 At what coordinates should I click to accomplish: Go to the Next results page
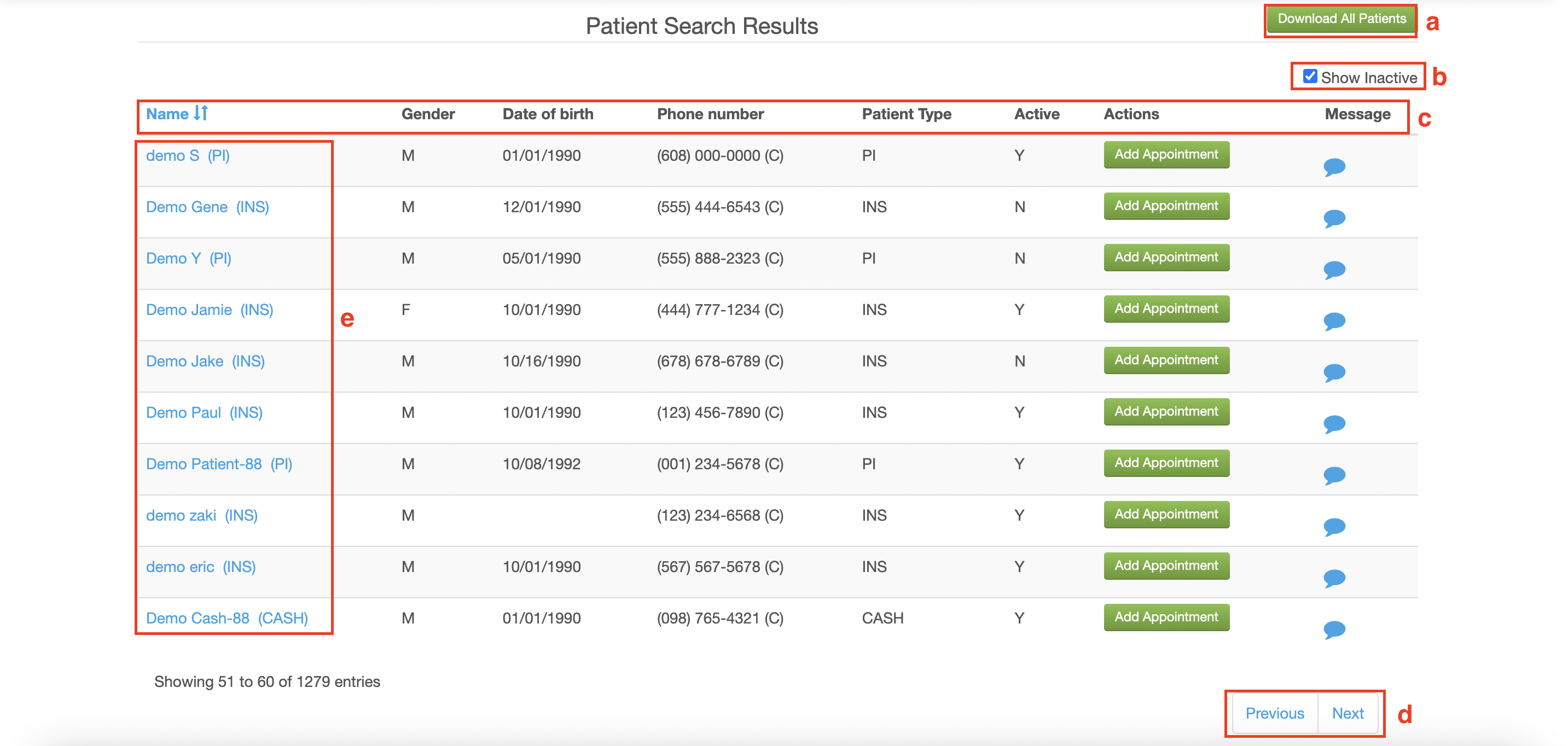[x=1347, y=713]
